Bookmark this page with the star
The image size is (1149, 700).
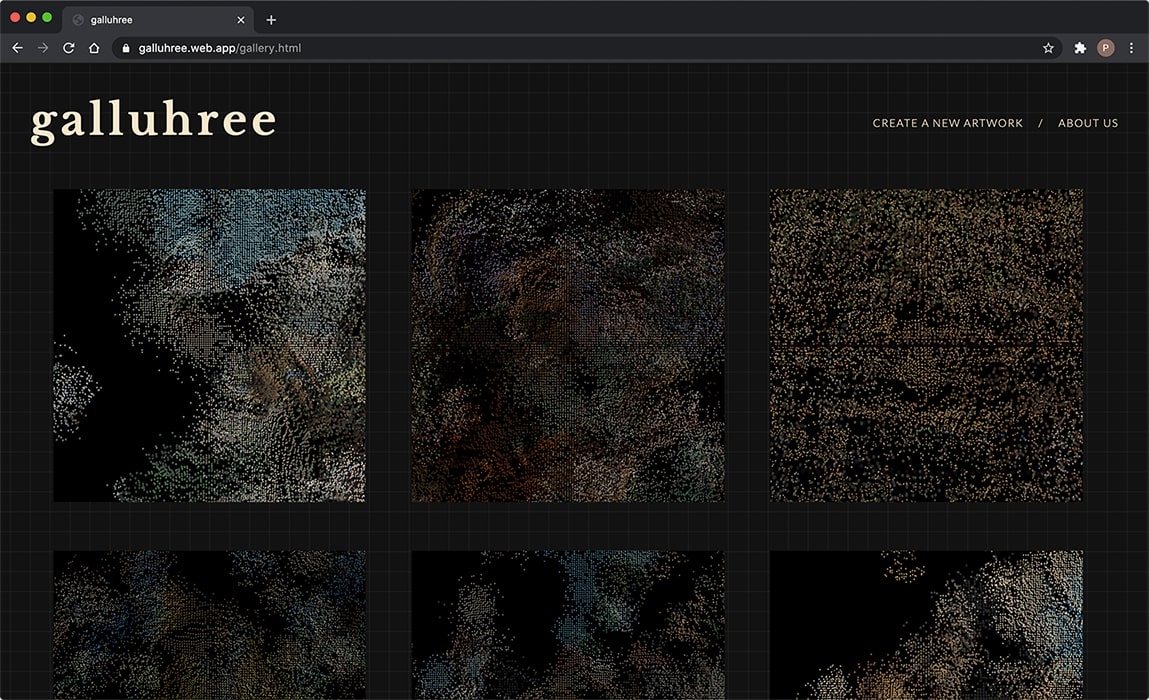[x=1048, y=48]
